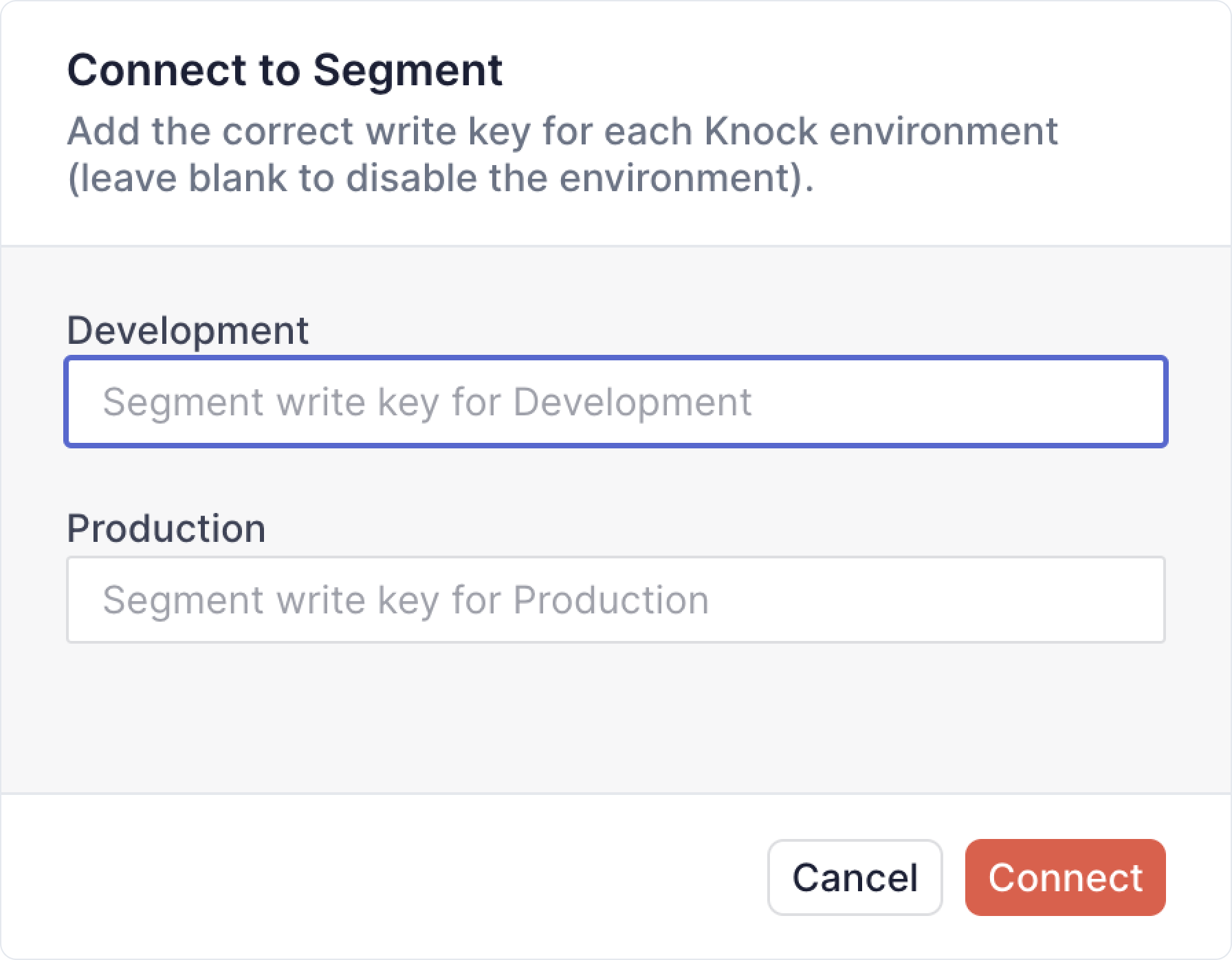1232x960 pixels.
Task: Focus the Development write key input field
Action: [x=616, y=402]
